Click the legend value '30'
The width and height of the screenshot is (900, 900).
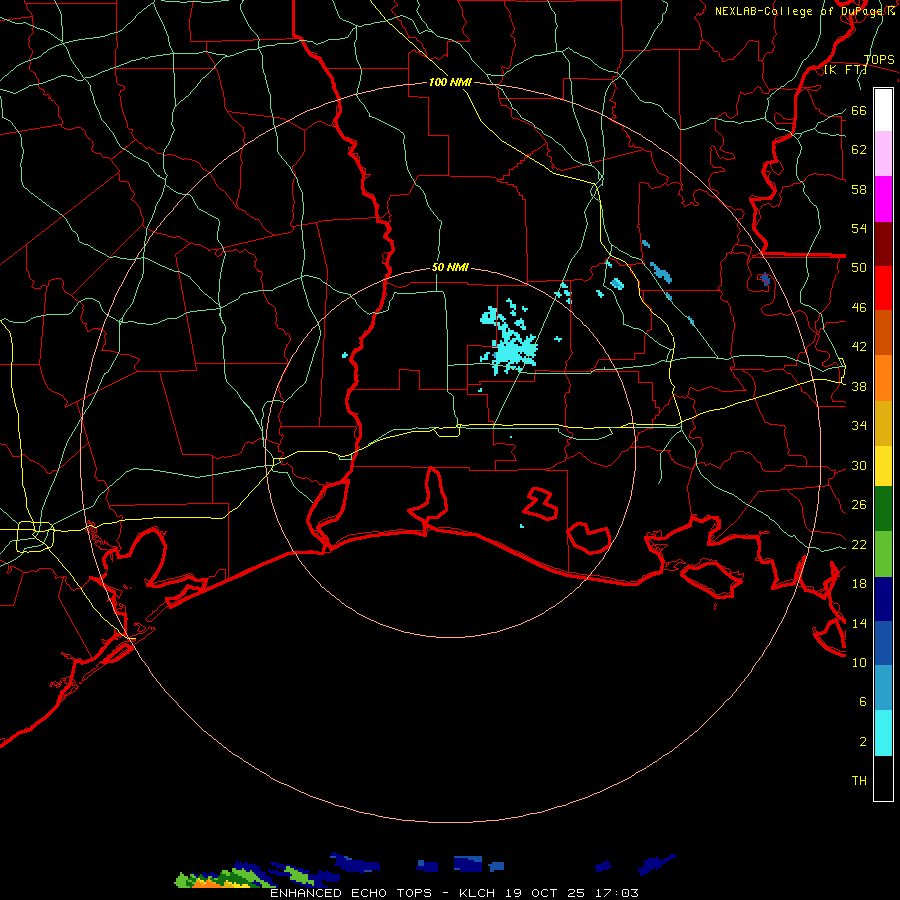859,465
